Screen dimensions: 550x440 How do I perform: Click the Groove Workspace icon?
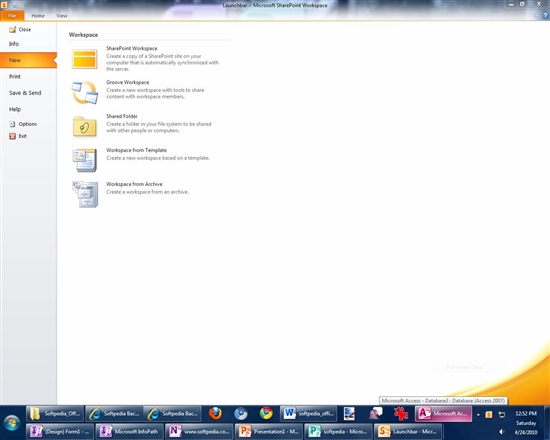point(85,92)
